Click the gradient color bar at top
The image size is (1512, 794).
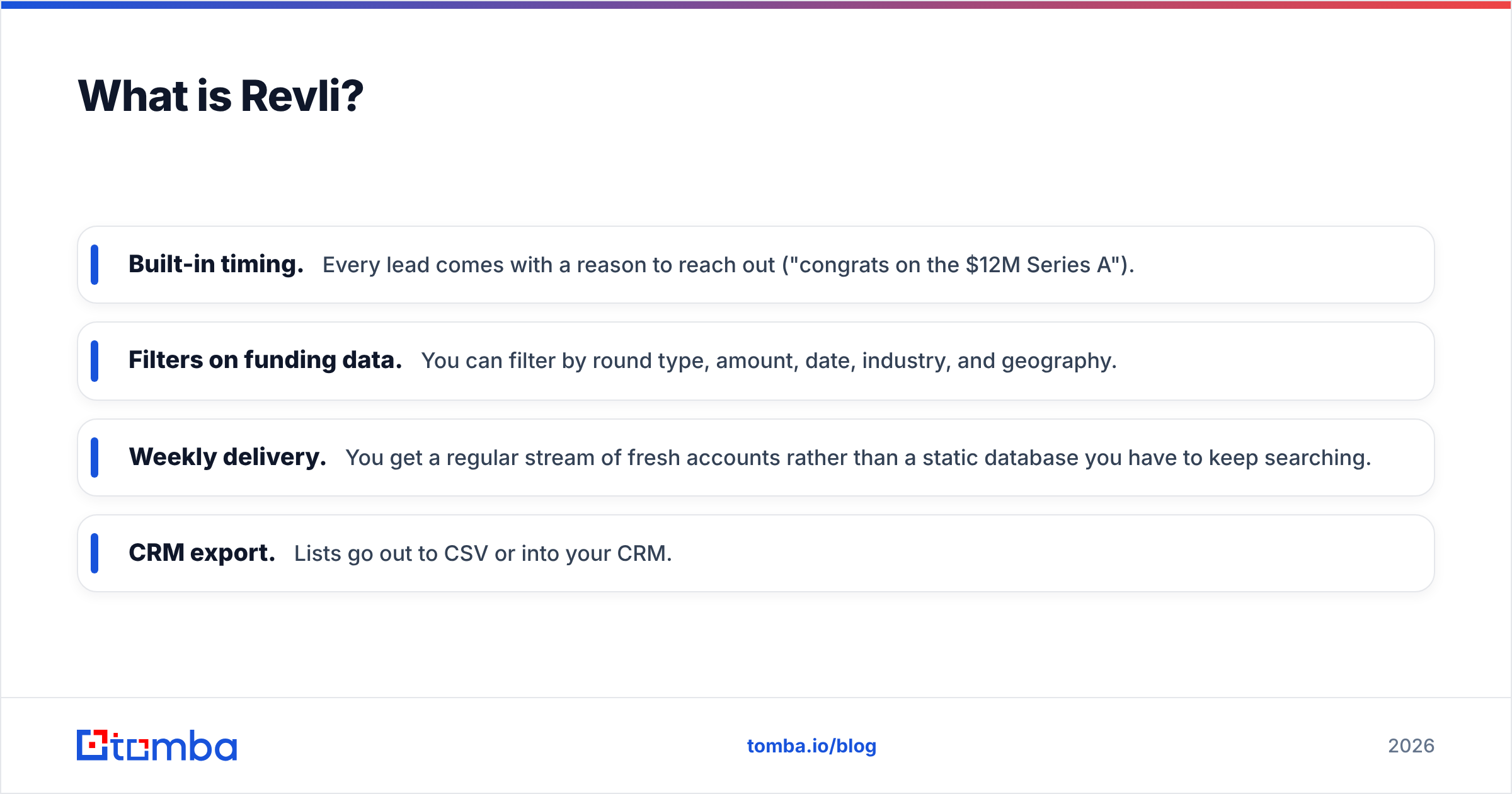pyautogui.click(x=756, y=4)
